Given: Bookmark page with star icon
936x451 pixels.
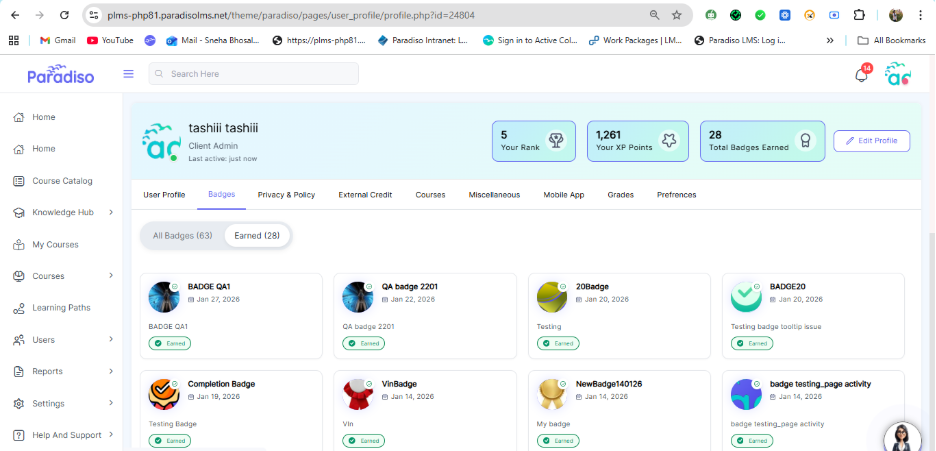Looking at the screenshot, I should click(x=677, y=16).
